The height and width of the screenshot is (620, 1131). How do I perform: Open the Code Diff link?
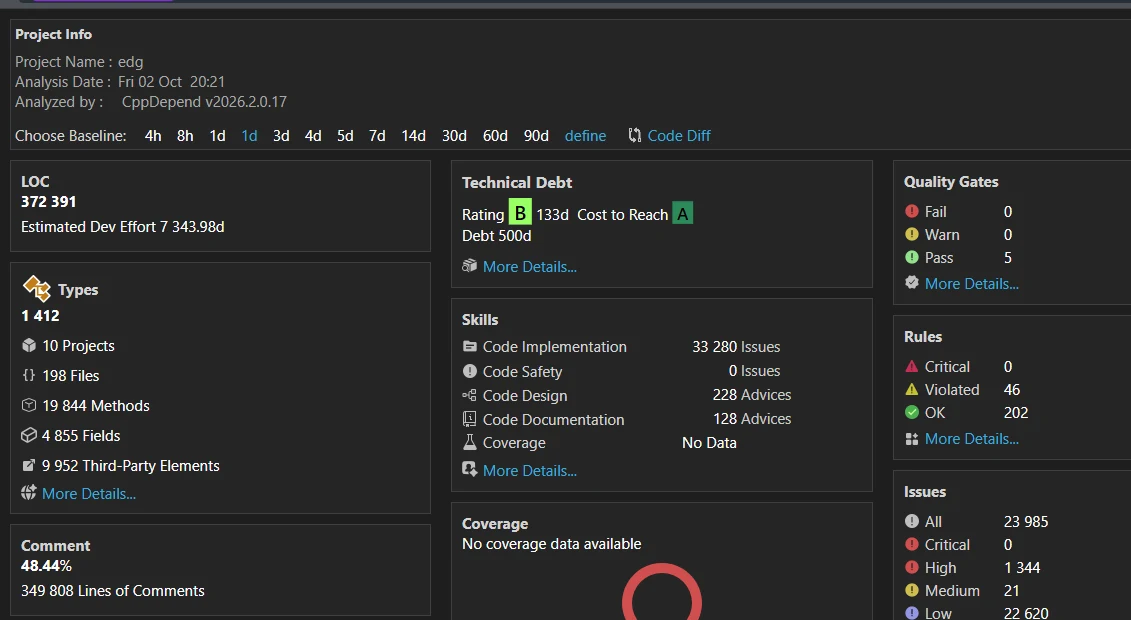679,136
